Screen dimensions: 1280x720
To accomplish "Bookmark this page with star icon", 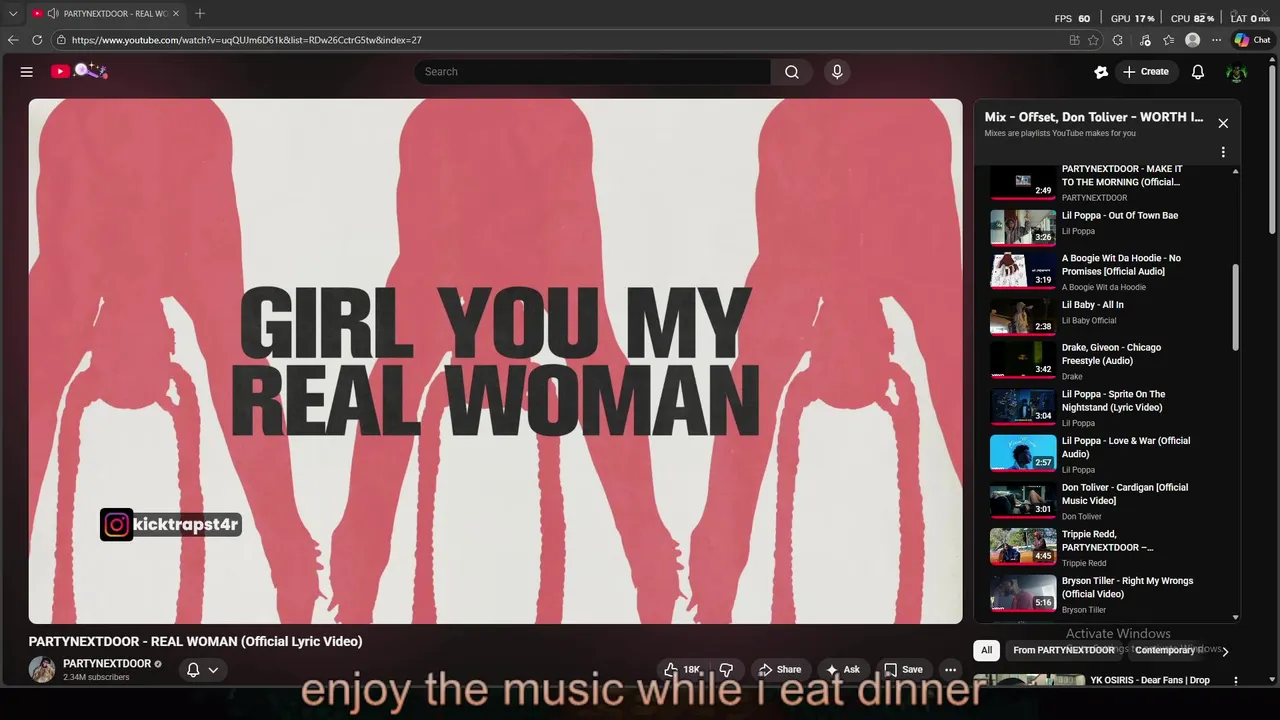I will [x=1093, y=40].
